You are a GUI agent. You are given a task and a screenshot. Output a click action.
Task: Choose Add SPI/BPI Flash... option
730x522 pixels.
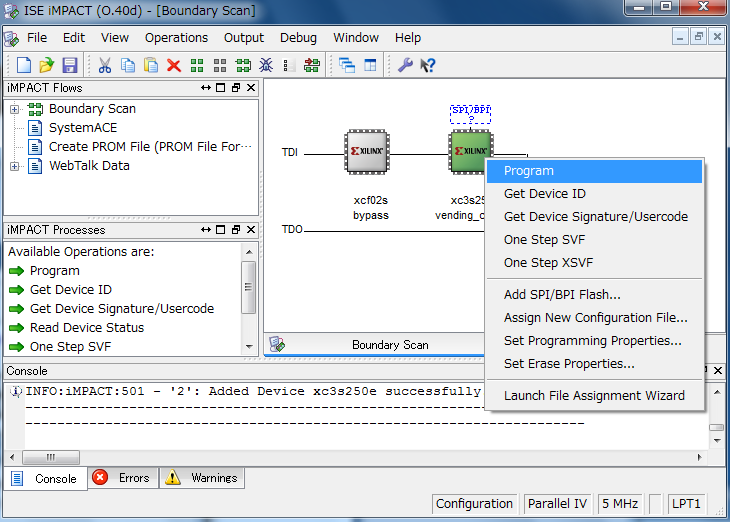tap(594, 295)
